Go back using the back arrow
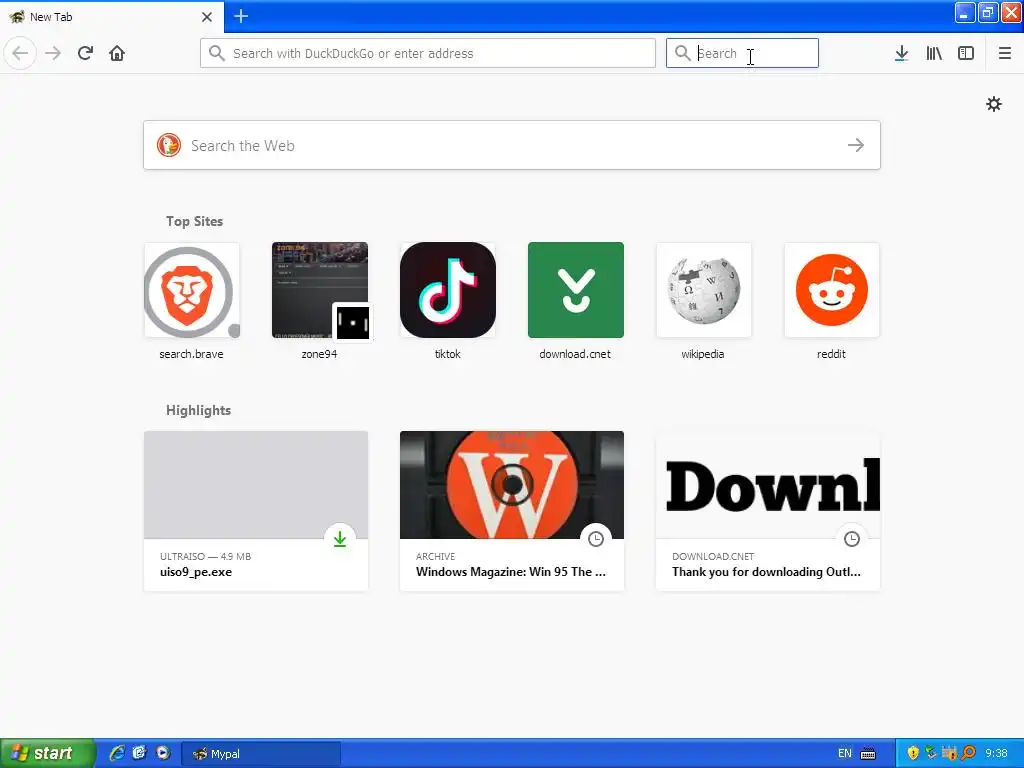The image size is (1024, 768). [20, 53]
